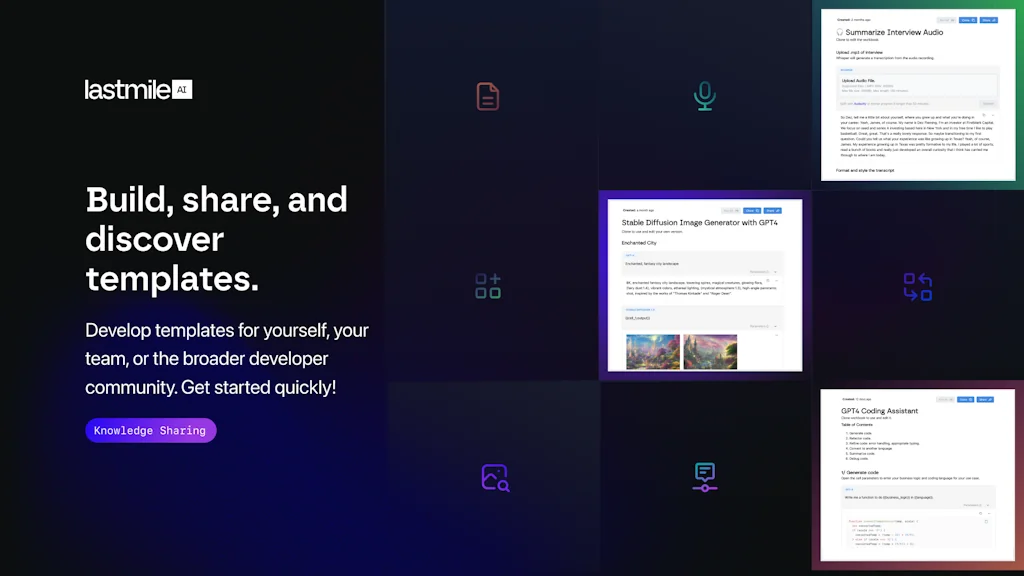Click Clone button in Summarize Interview Audio card

pyautogui.click(x=968, y=20)
